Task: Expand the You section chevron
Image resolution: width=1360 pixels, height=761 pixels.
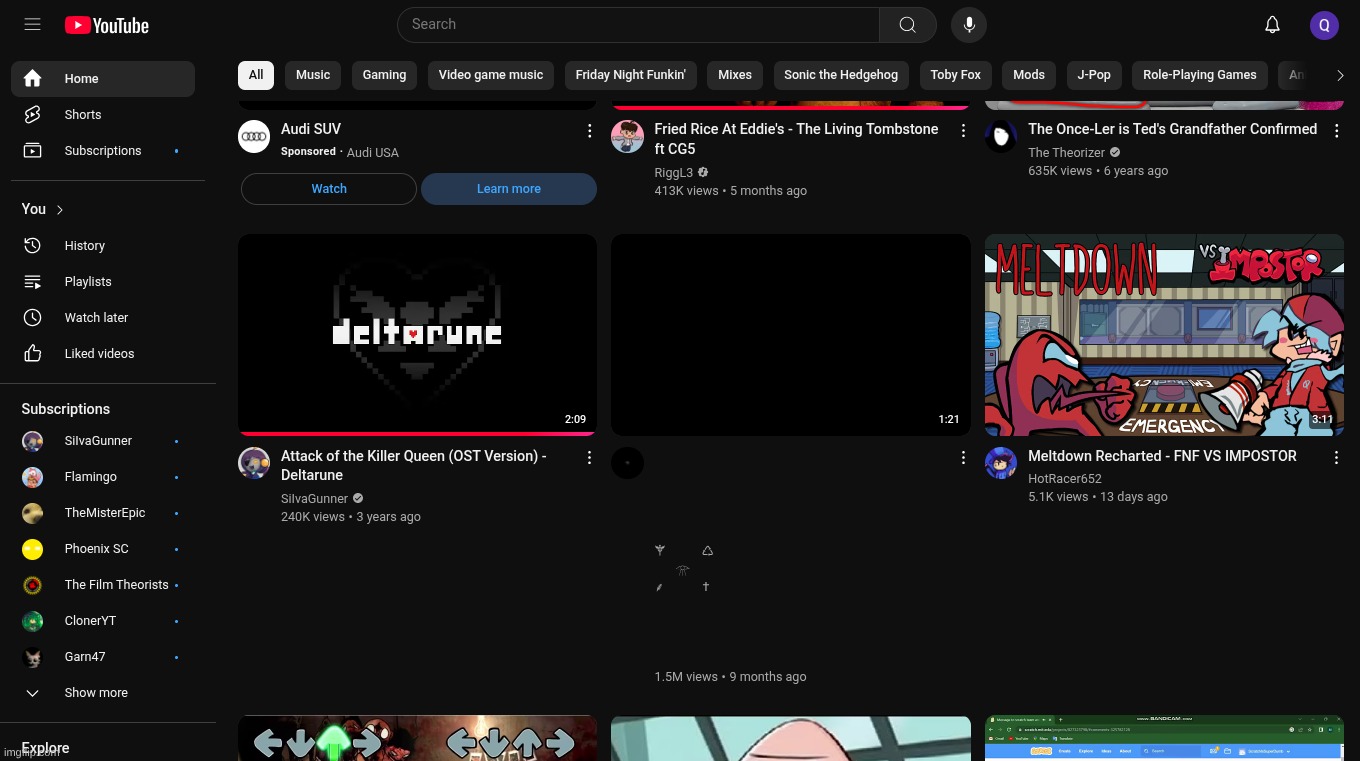Action: [60, 210]
